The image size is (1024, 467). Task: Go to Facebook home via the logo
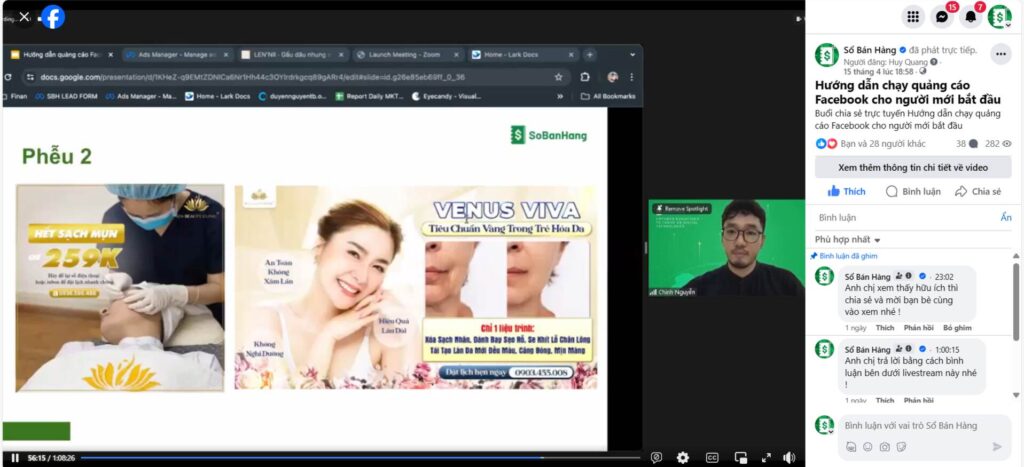pos(53,17)
